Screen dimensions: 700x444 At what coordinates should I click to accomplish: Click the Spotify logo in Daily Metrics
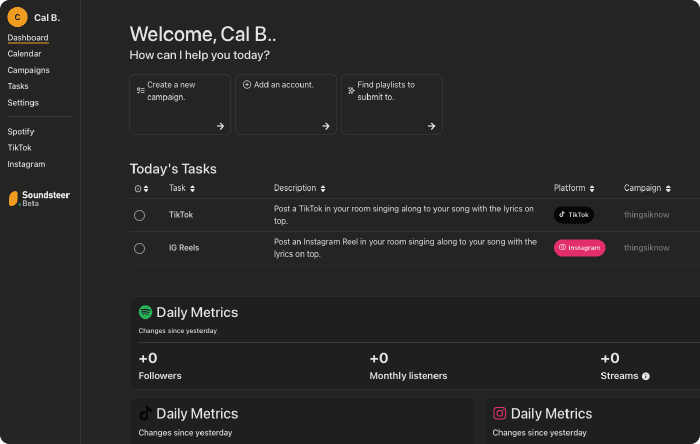(145, 312)
